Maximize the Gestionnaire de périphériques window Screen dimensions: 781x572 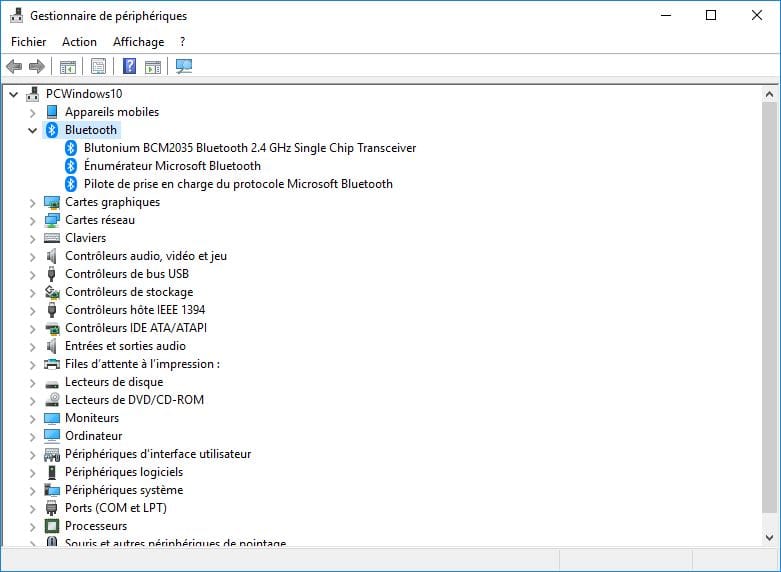click(711, 15)
